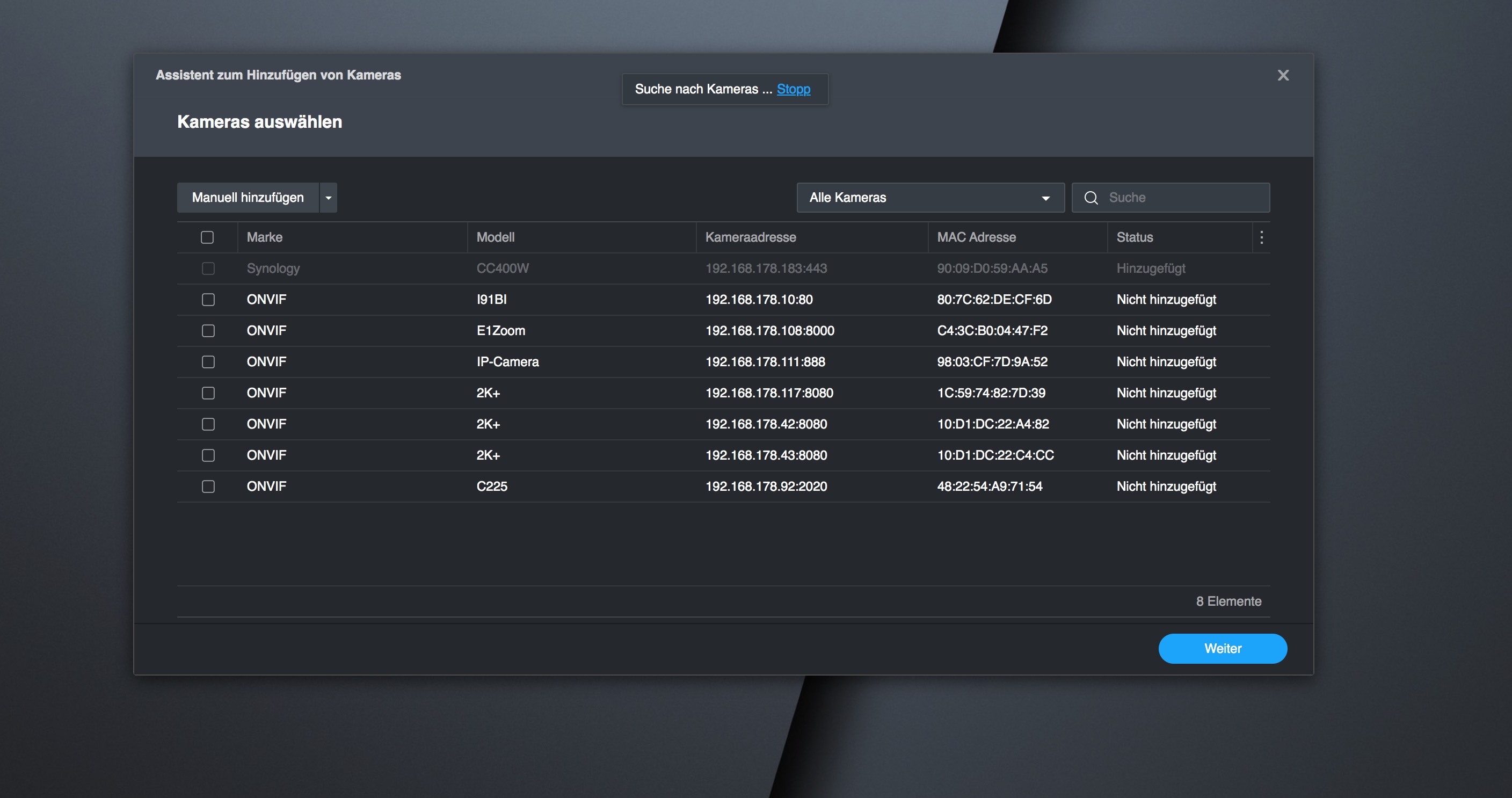Click the search magnifier icon
This screenshot has height=798, width=1512.
(x=1091, y=198)
